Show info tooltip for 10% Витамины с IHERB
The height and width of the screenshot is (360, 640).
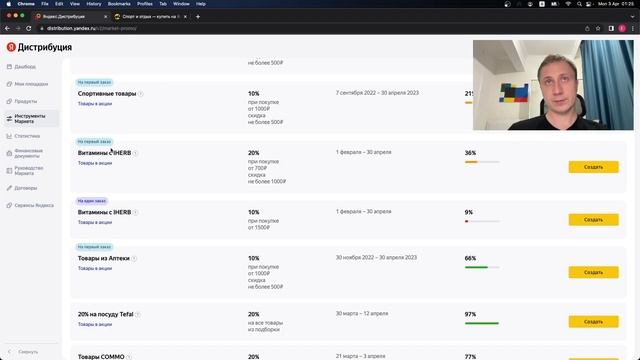point(136,213)
